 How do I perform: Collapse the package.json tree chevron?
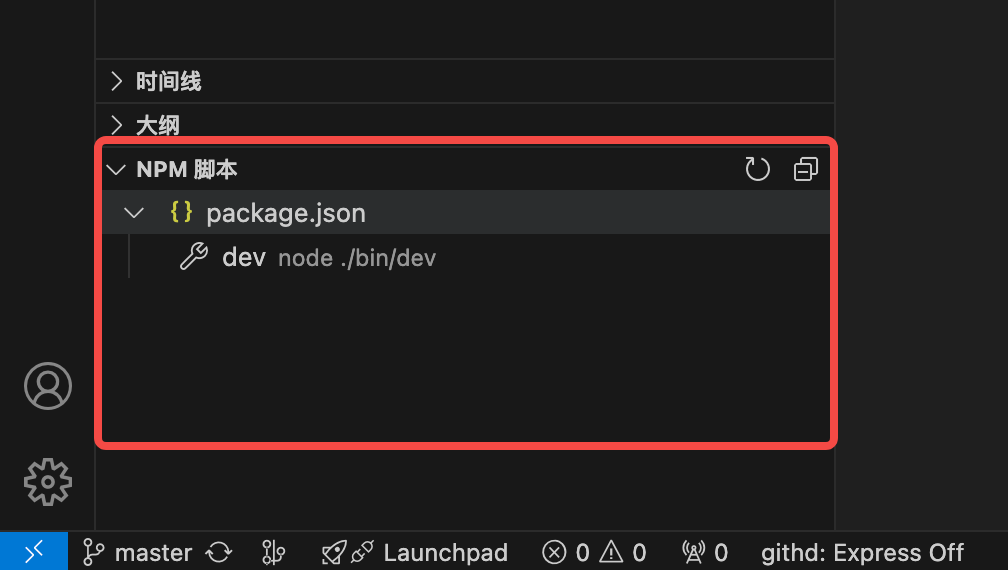[x=133, y=213]
